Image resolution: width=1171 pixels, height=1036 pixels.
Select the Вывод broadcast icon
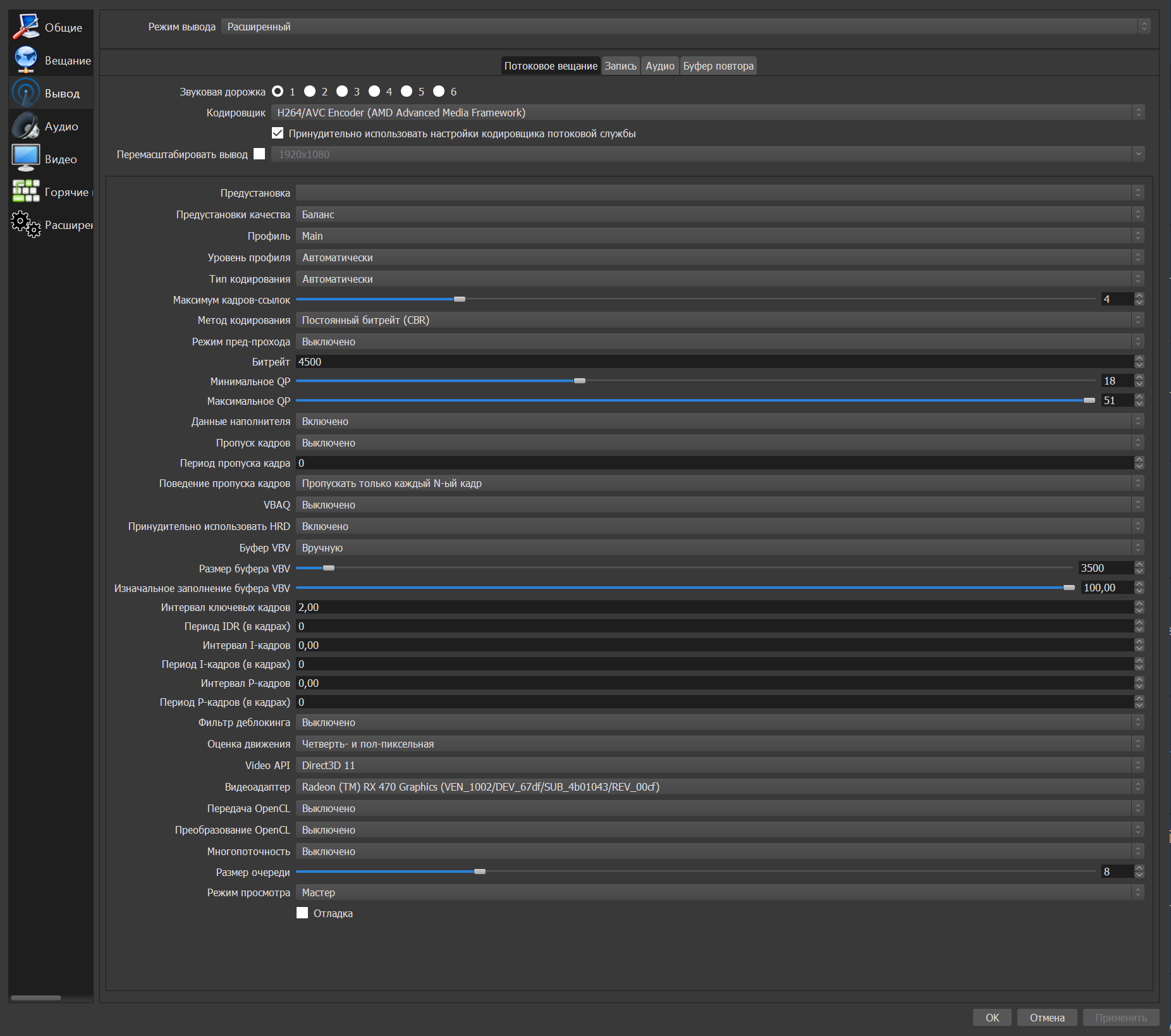(26, 93)
